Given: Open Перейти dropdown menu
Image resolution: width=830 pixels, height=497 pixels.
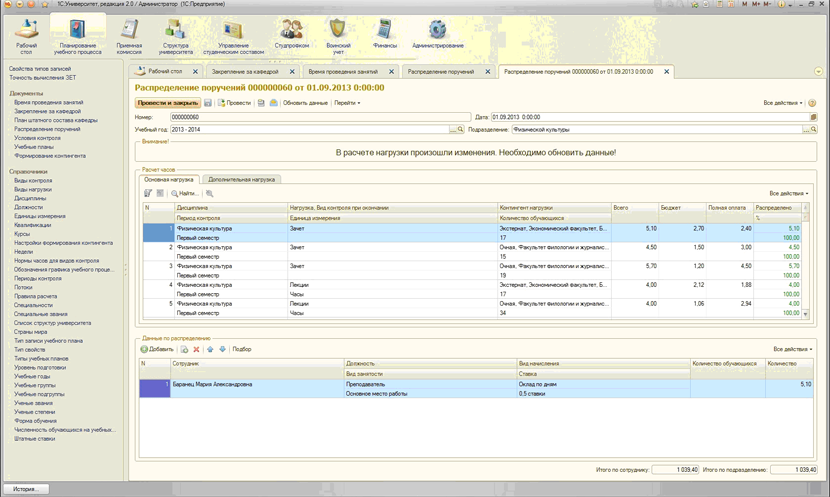Looking at the screenshot, I should click(x=347, y=103).
